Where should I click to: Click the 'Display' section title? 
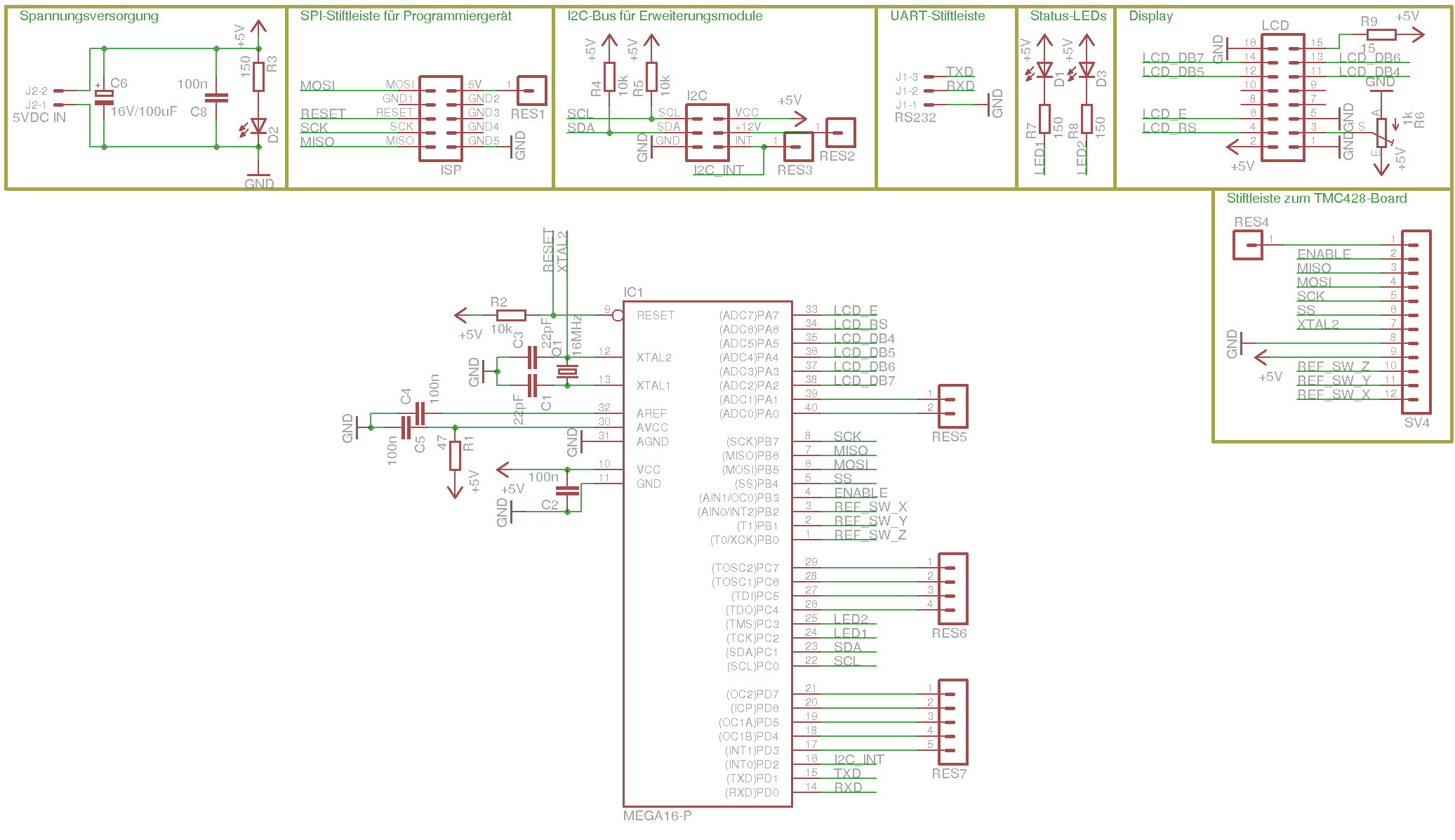click(1150, 16)
